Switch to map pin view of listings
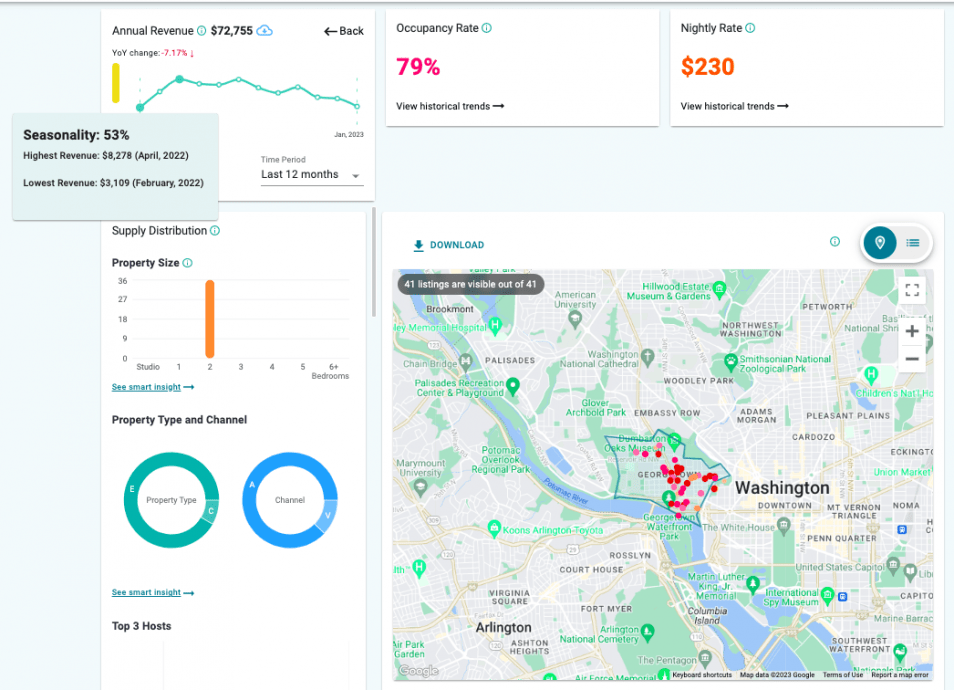The image size is (954, 690). pos(879,242)
